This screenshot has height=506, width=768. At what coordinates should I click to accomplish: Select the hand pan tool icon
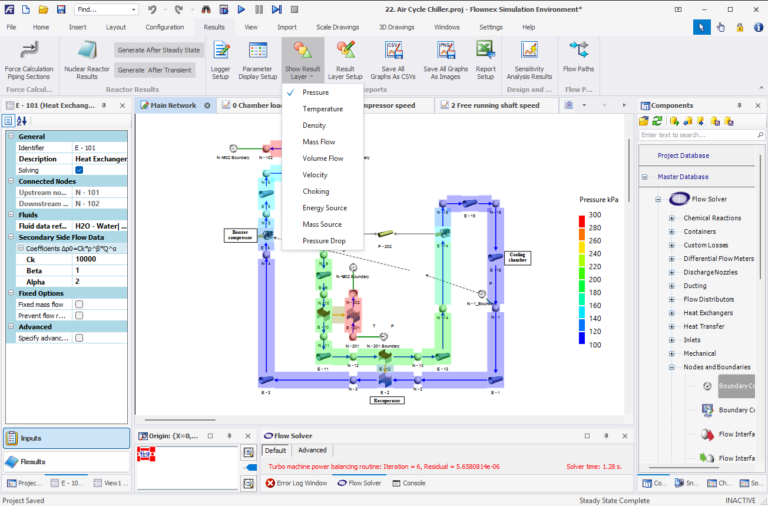[720, 27]
